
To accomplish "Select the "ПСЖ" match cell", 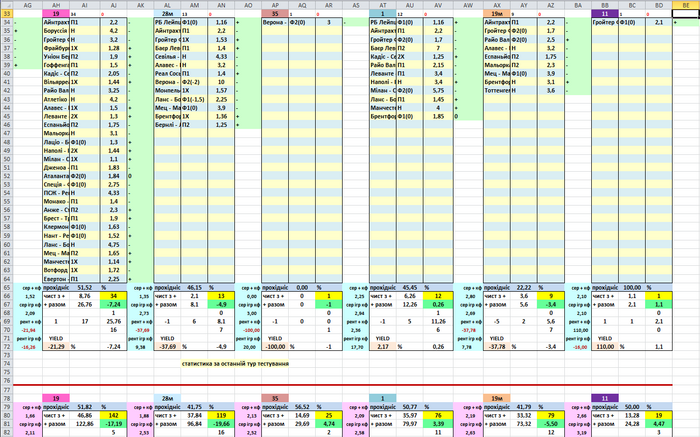I will (x=56, y=193).
